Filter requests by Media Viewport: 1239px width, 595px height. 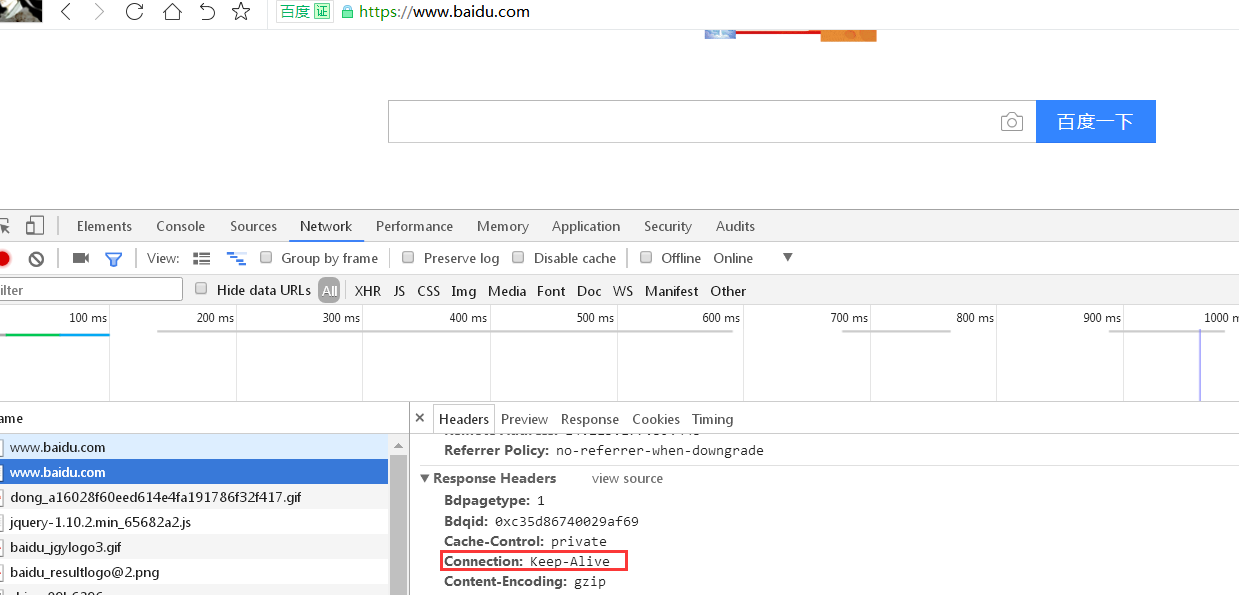[x=507, y=291]
